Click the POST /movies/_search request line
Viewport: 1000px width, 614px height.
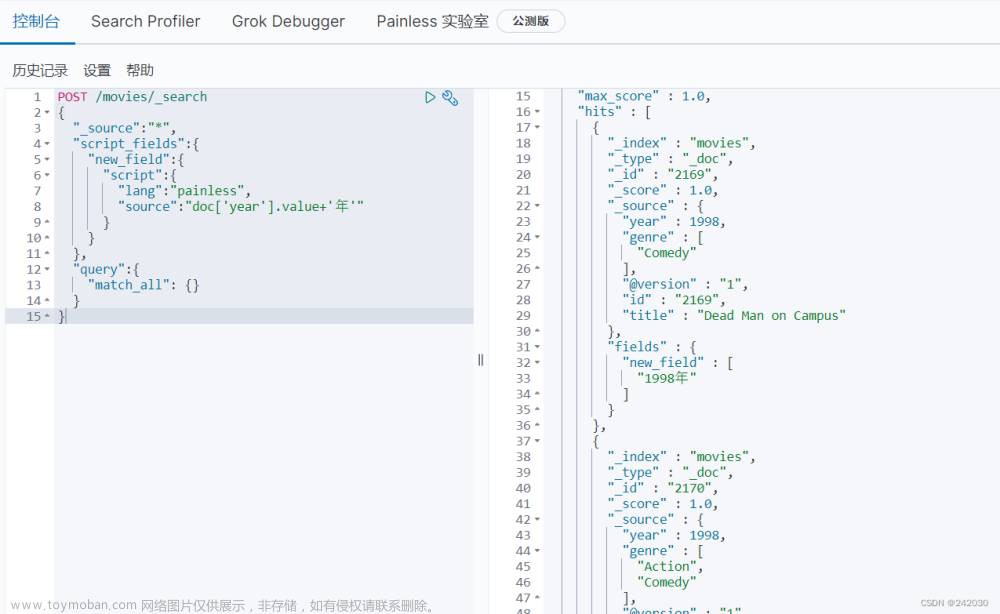coord(132,97)
